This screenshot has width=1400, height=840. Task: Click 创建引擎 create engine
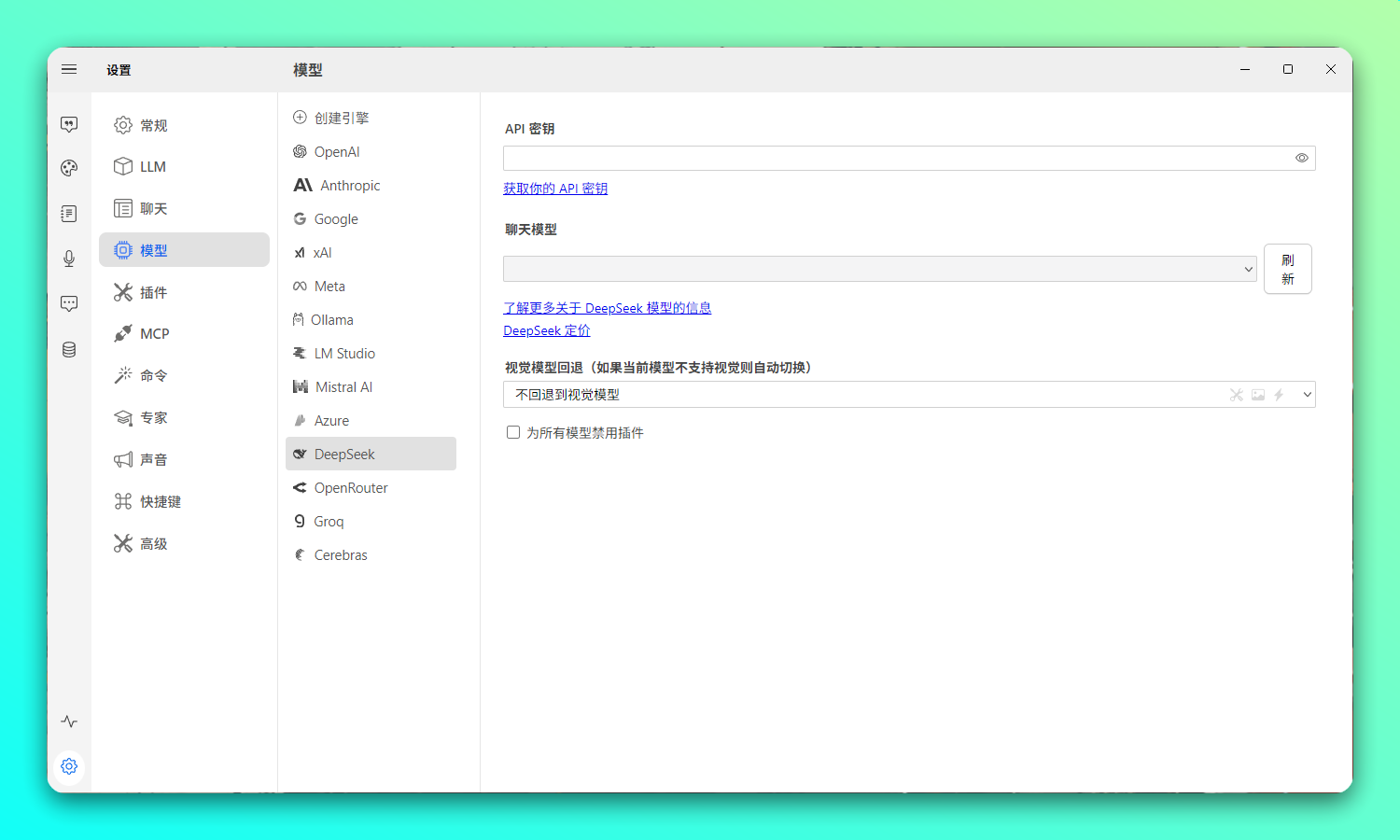tap(371, 118)
